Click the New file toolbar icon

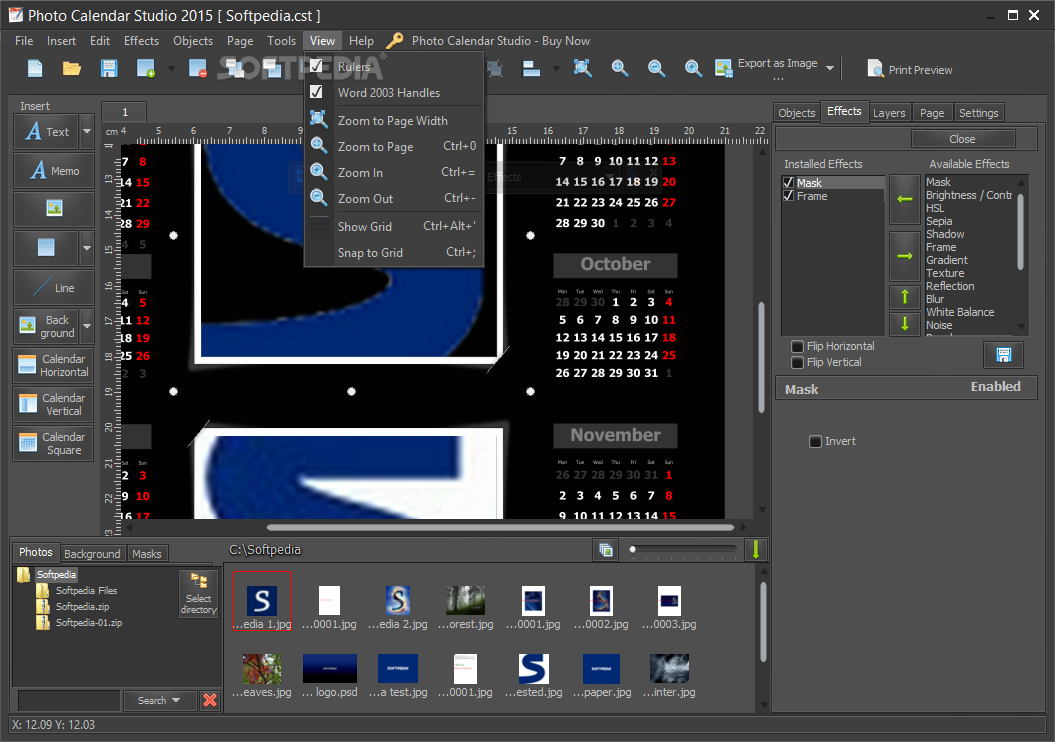click(x=35, y=69)
